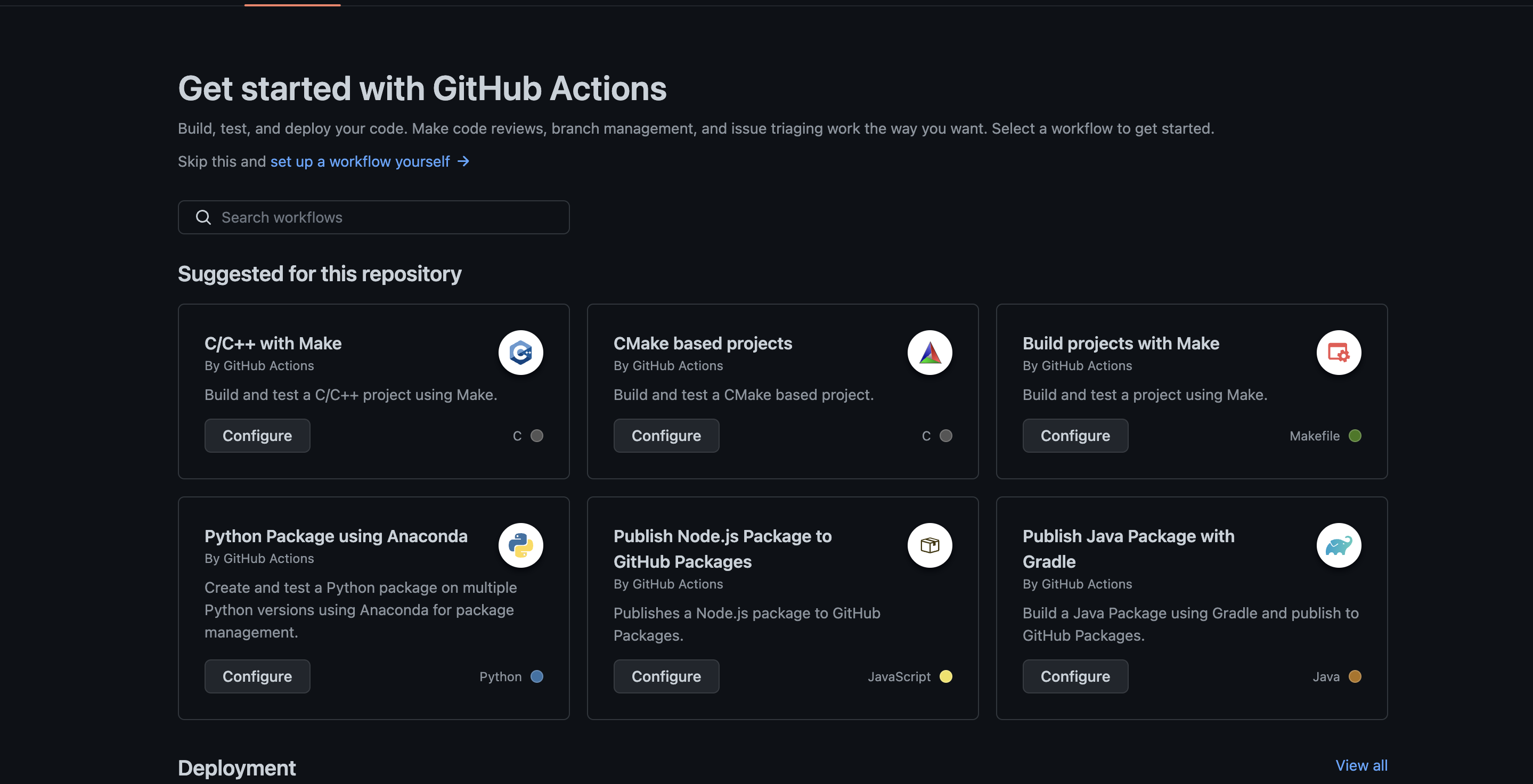The image size is (1533, 784).
Task: Open the set up a workflow yourself link
Action: pos(360,162)
